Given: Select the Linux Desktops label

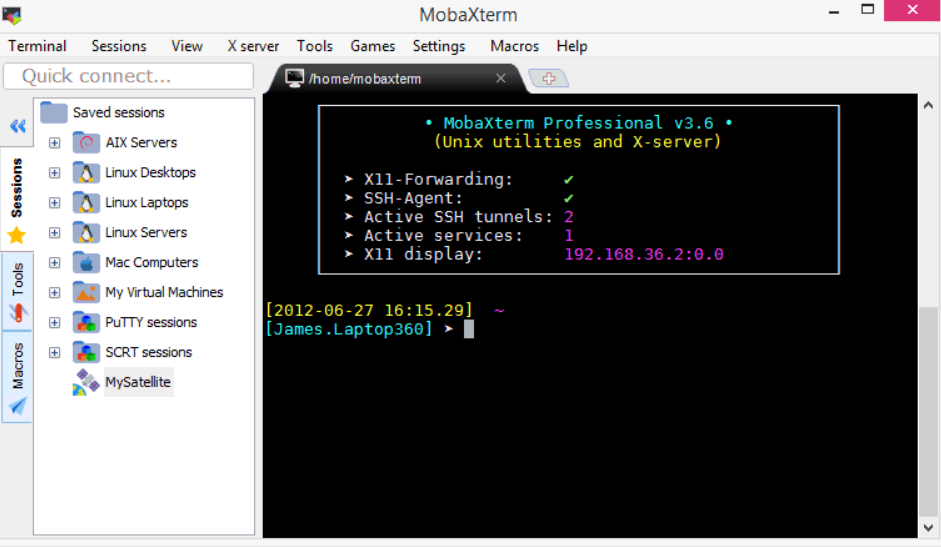Looking at the screenshot, I should click(151, 172).
